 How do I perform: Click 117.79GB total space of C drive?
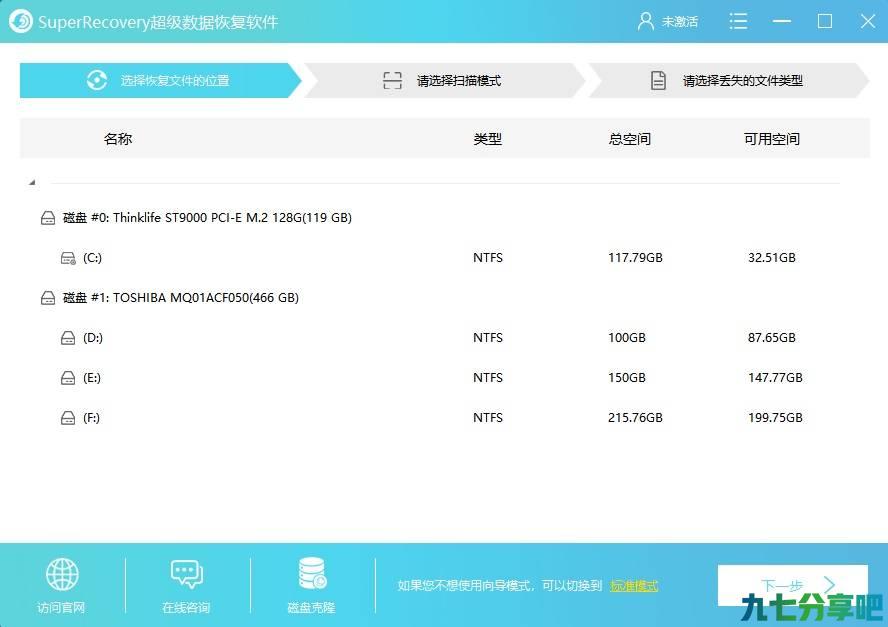pos(635,258)
